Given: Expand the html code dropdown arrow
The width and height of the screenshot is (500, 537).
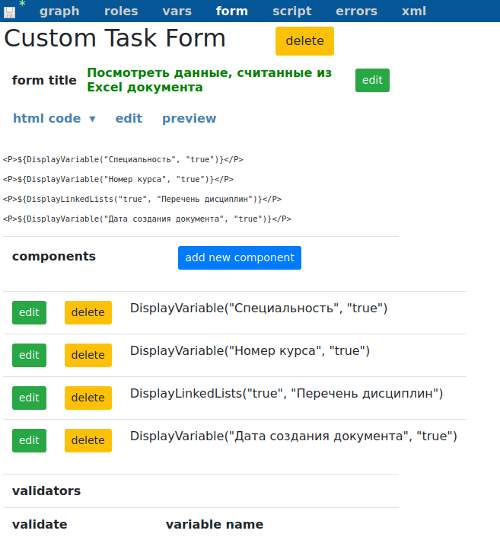Looking at the screenshot, I should [92, 119].
